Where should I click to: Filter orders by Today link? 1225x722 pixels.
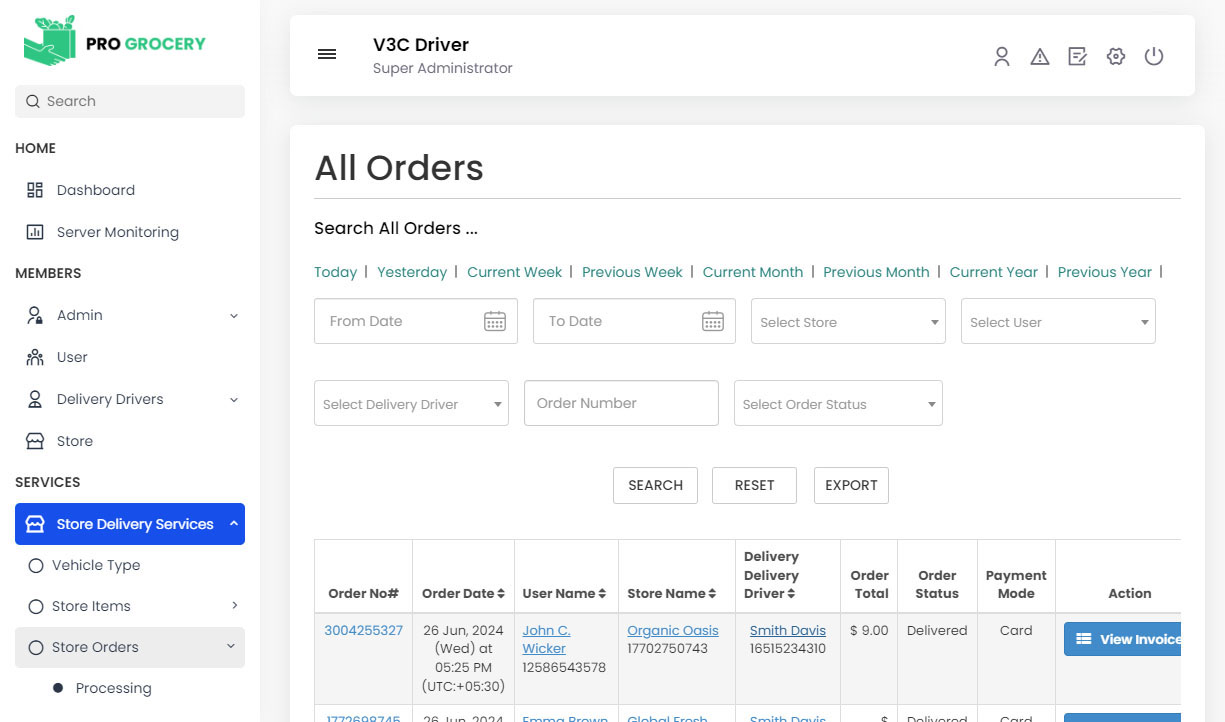click(335, 272)
